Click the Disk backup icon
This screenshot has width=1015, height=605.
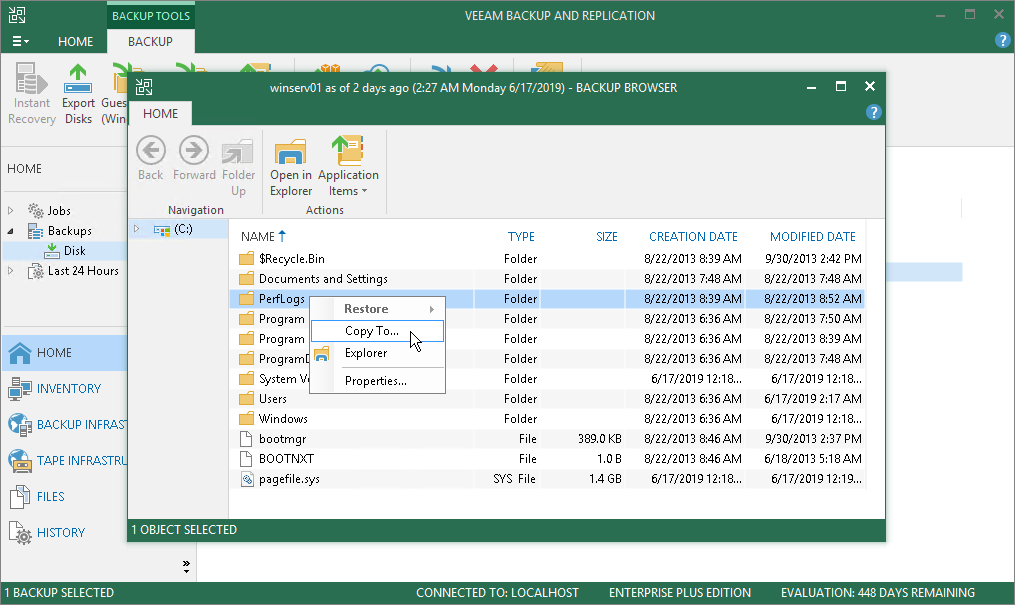(x=52, y=251)
